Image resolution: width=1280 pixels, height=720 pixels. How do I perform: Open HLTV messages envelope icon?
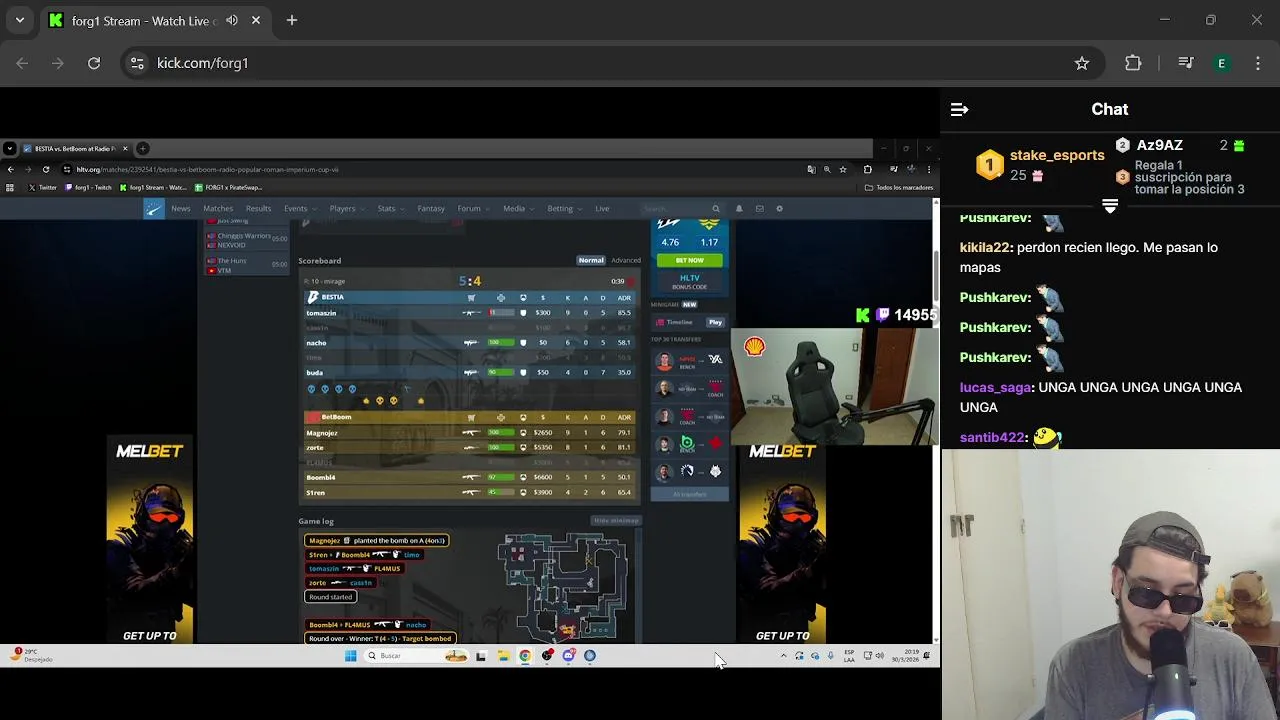click(759, 208)
